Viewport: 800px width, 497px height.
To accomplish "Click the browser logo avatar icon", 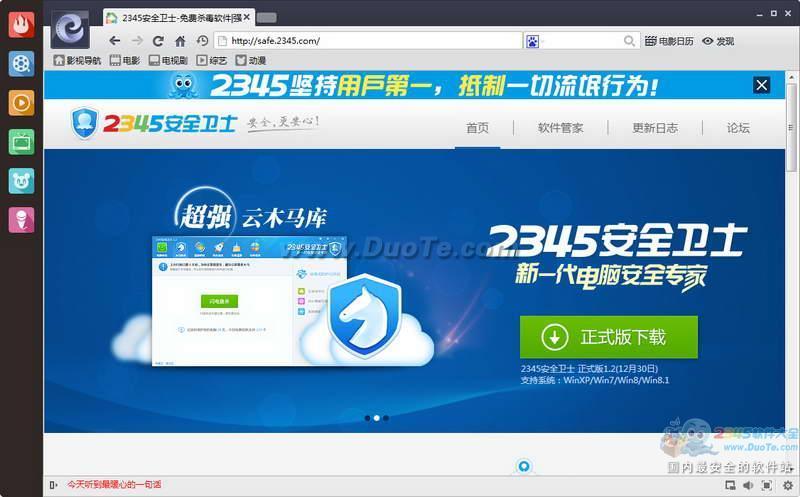I will pos(70,30).
